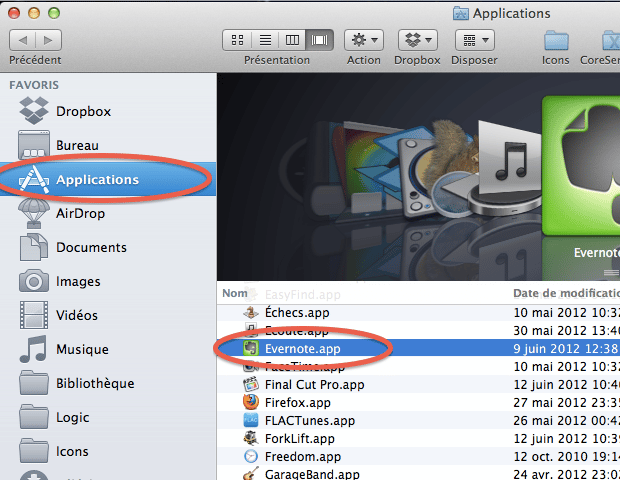Image resolution: width=620 pixels, height=480 pixels.
Task: Grab the Cover Flow resize handle
Action: click(611, 272)
